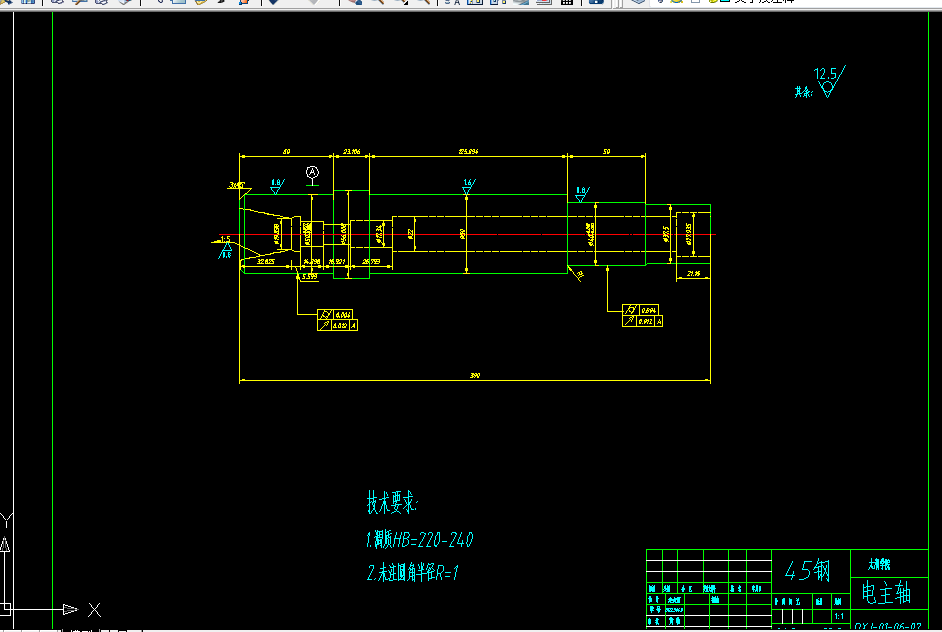Select note 1.调质HB=220-240

[419, 539]
